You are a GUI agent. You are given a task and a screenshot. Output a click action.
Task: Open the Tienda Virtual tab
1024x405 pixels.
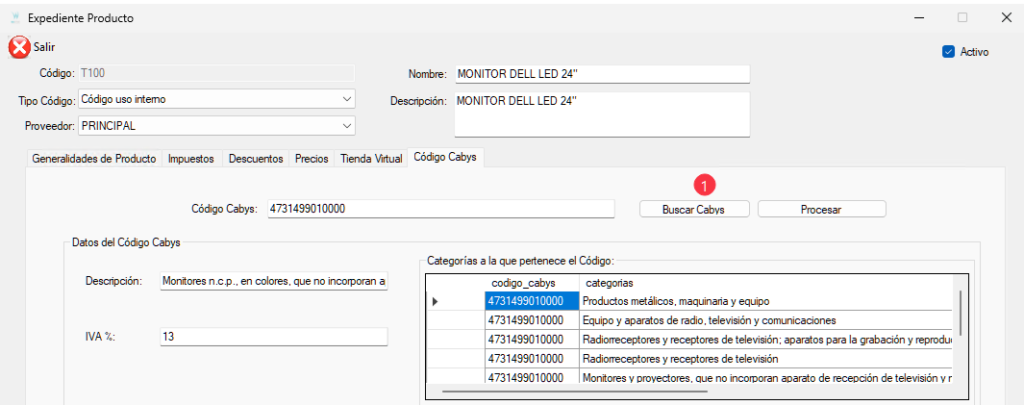371,159
